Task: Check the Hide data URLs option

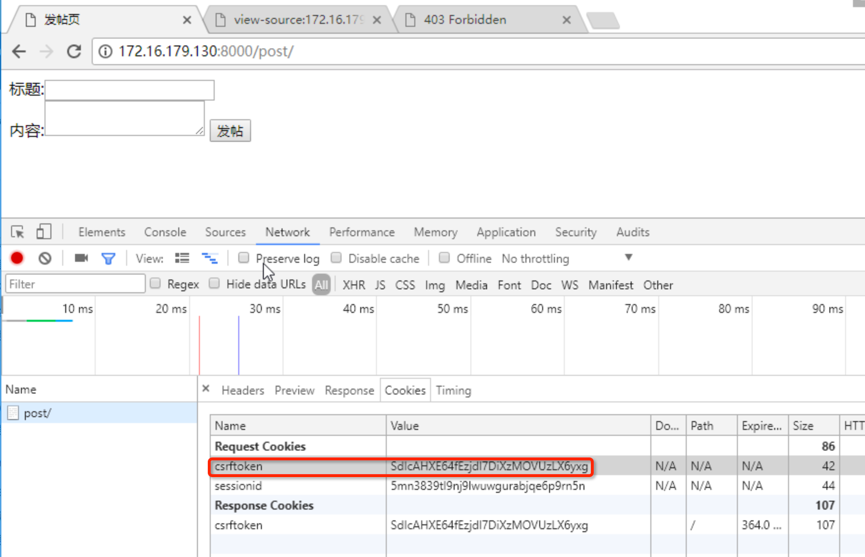Action: coord(214,284)
